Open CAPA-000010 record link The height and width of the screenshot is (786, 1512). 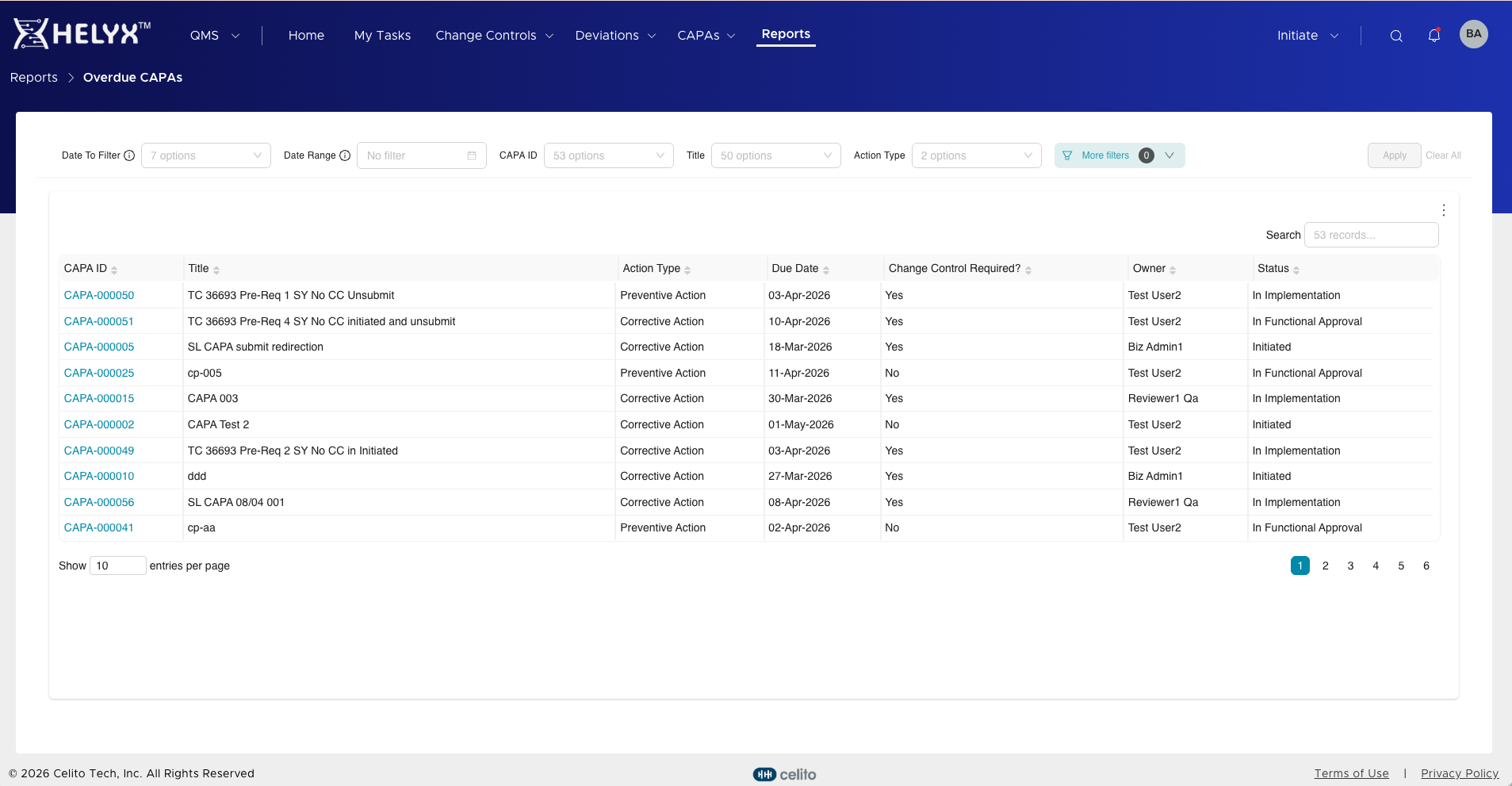coord(99,476)
